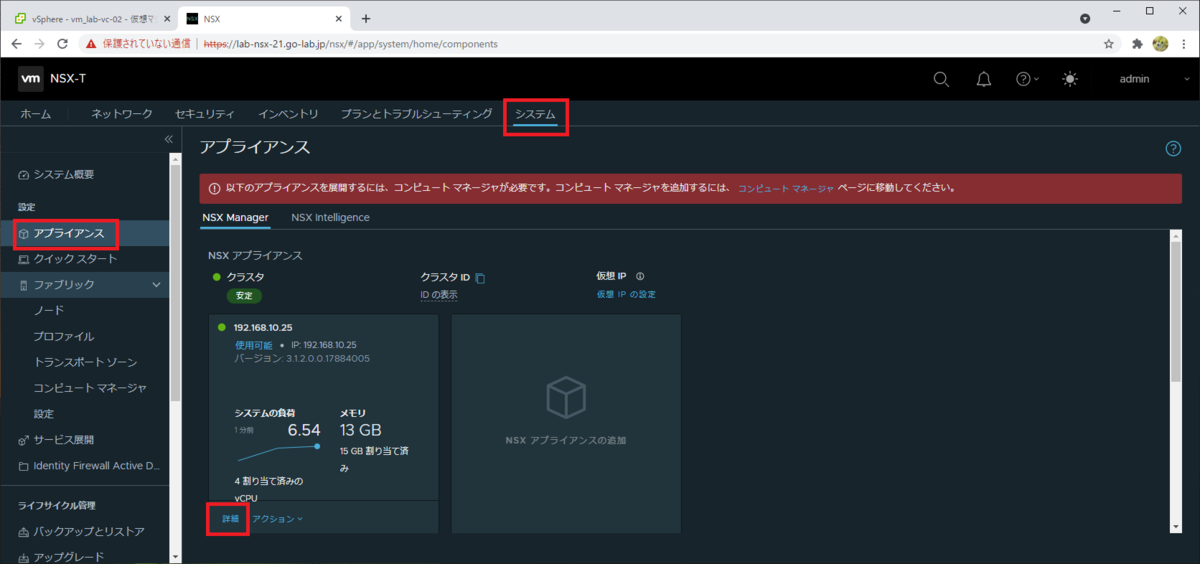Click the 使用可能 status link
1200x564 pixels.
[x=253, y=345]
